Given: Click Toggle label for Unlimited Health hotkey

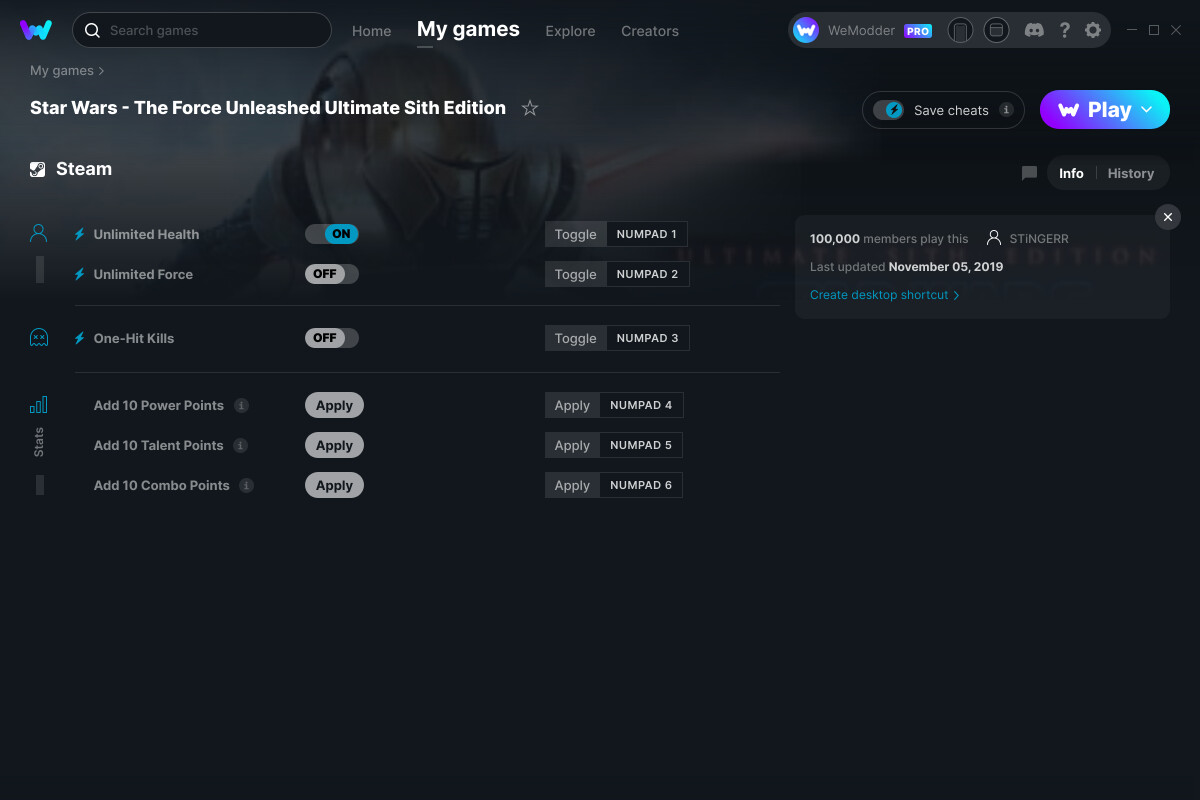Looking at the screenshot, I should [575, 234].
